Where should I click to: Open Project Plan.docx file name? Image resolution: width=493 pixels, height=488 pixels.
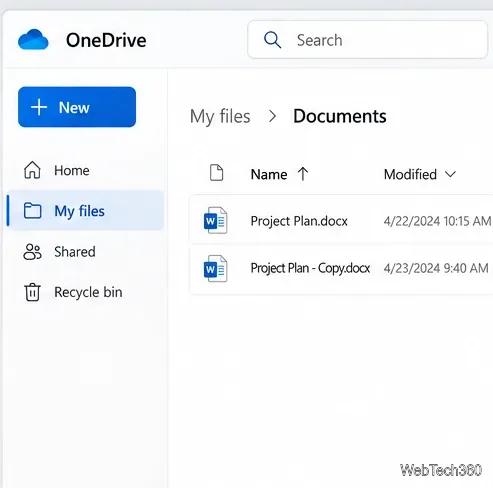click(x=299, y=221)
